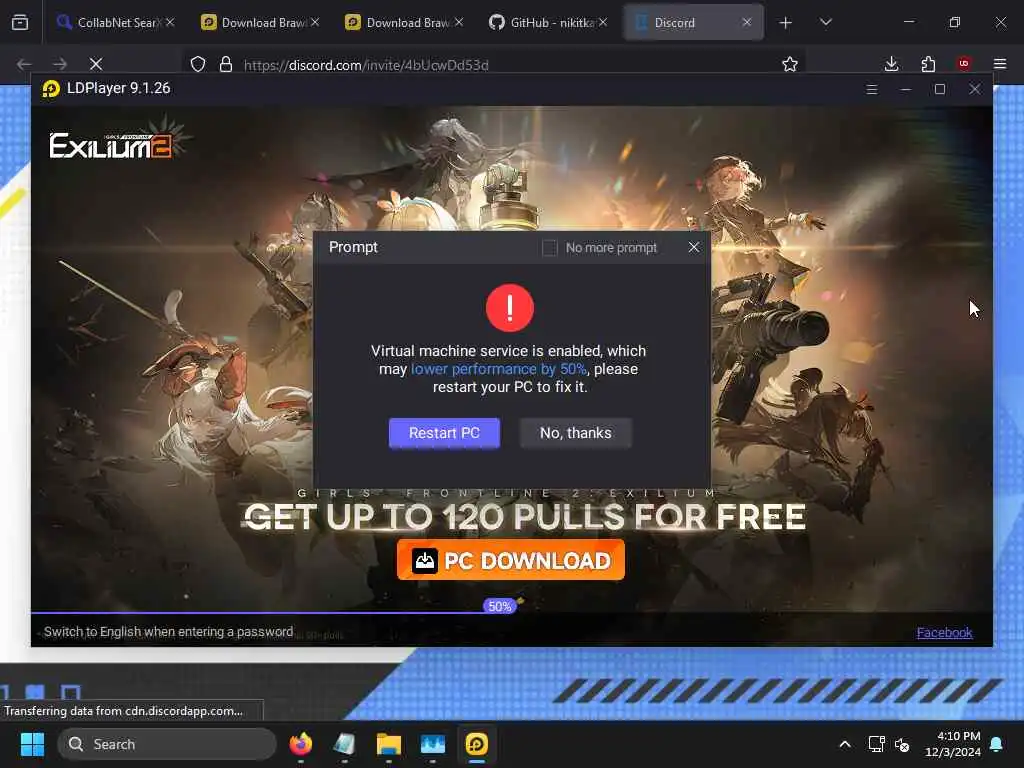Click the 50% loading progress marker
The height and width of the screenshot is (768, 1024).
pos(500,606)
